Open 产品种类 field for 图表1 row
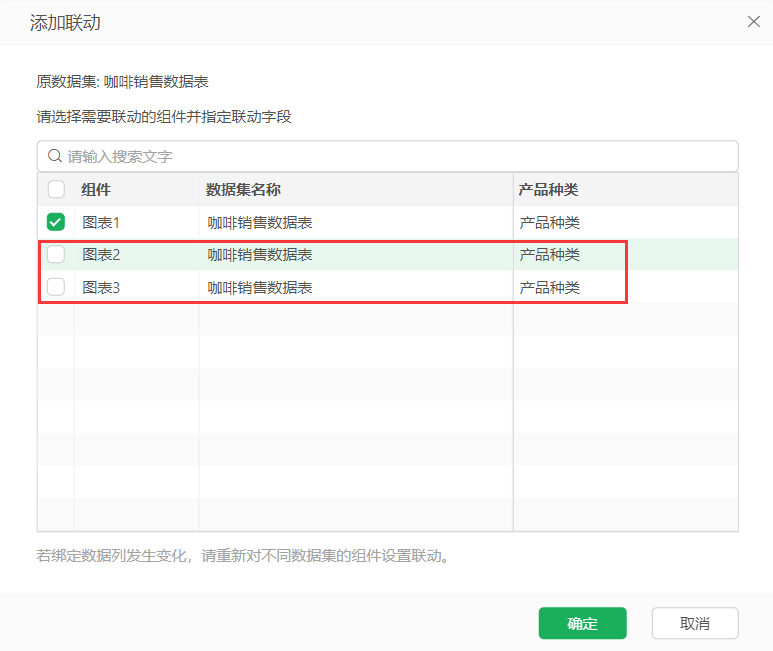773x651 pixels. 549,222
